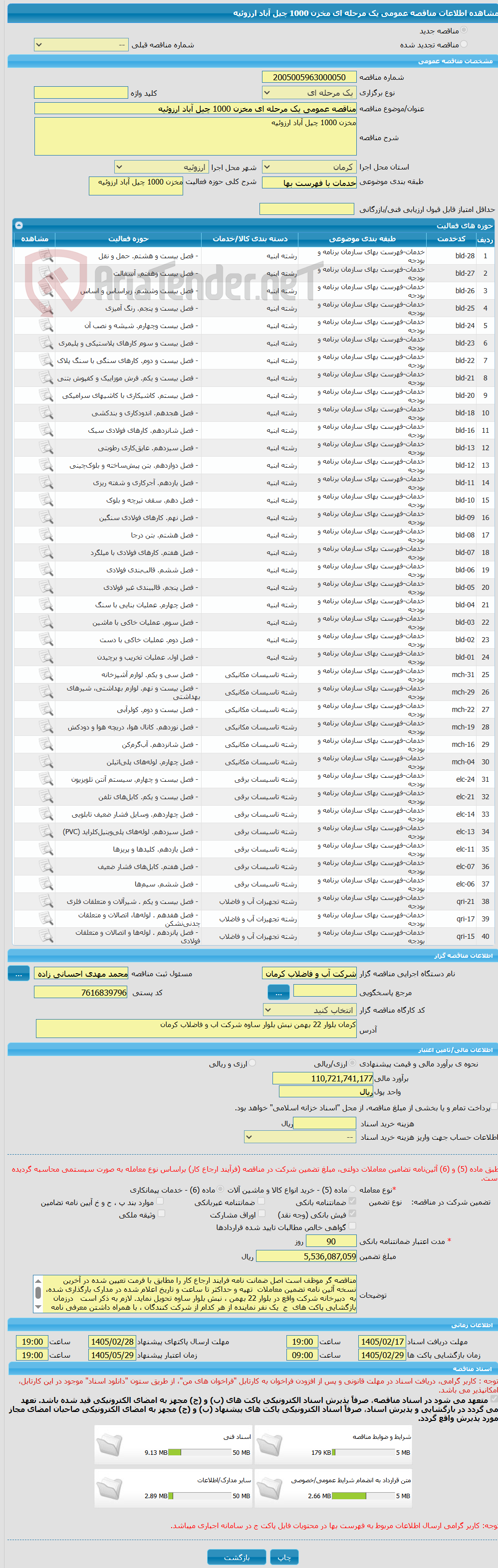Open the اطلاعات حساب واریز dropdown
This screenshot has height=1568, width=498.
point(300,1137)
